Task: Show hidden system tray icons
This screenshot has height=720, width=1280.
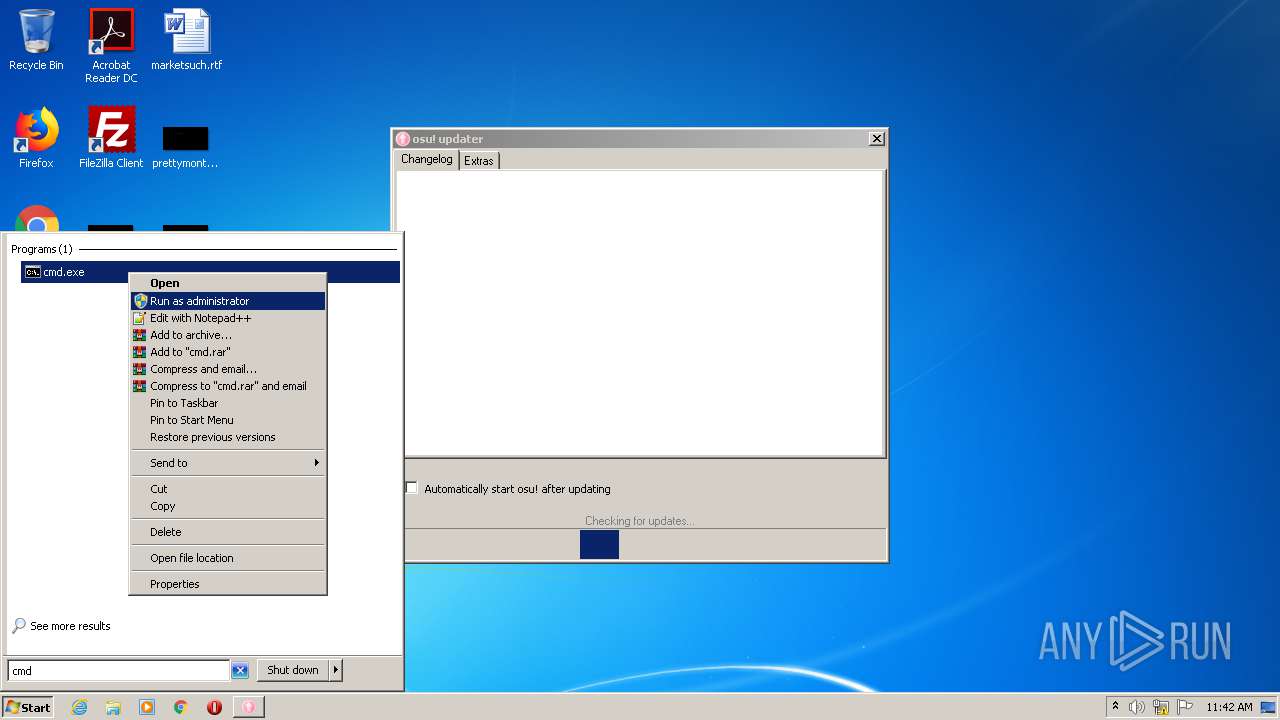Action: [1115, 707]
